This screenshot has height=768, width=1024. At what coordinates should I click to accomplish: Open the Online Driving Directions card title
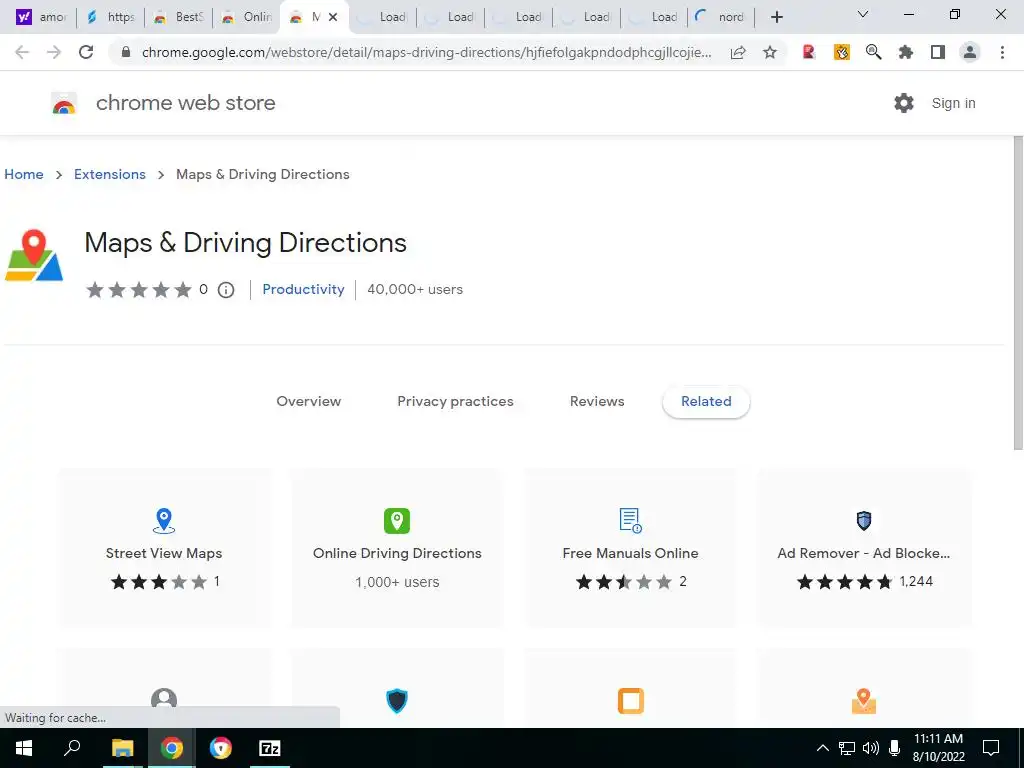[x=397, y=553]
